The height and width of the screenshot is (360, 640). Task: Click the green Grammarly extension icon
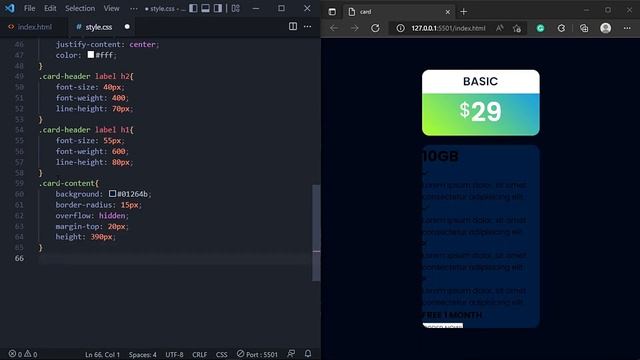click(540, 28)
